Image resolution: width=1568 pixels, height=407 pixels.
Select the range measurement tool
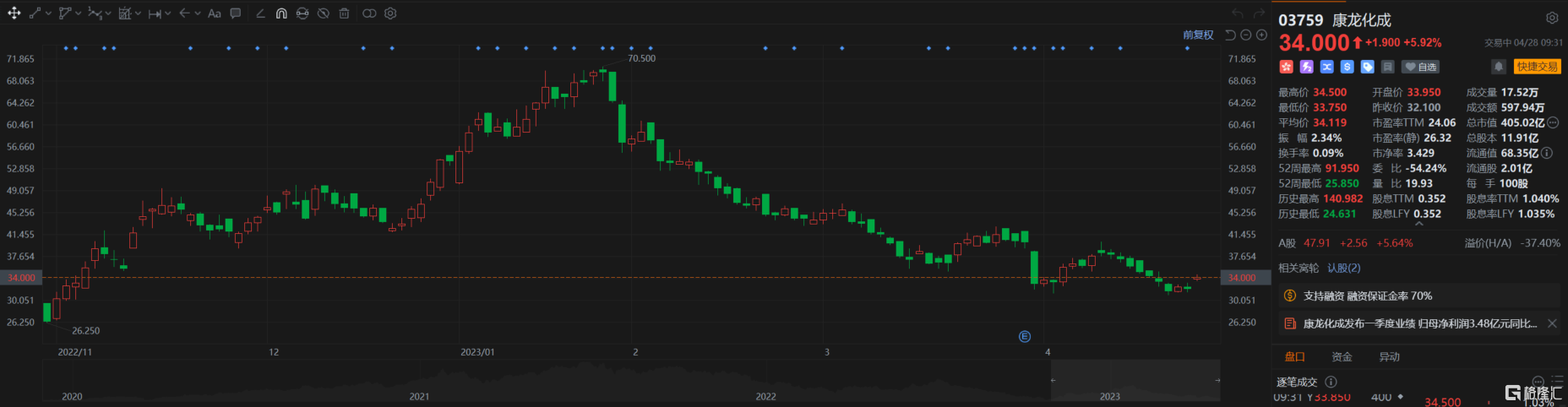click(x=155, y=14)
